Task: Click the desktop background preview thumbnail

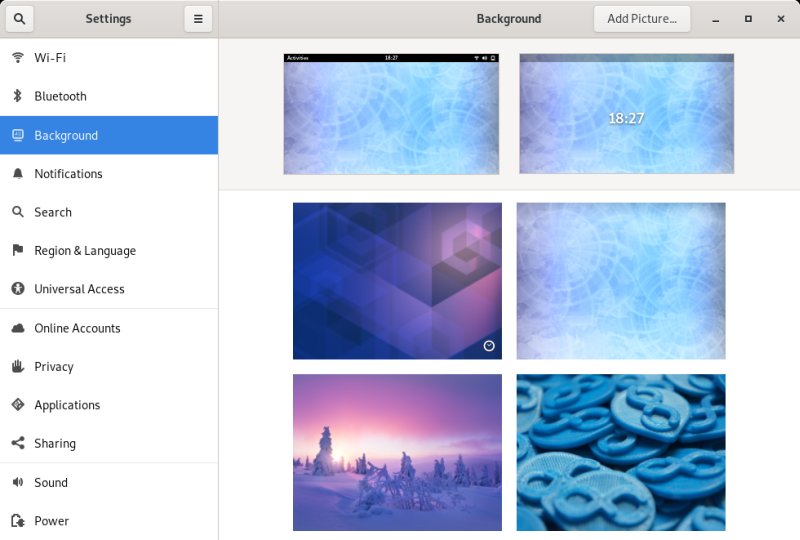Action: point(391,114)
